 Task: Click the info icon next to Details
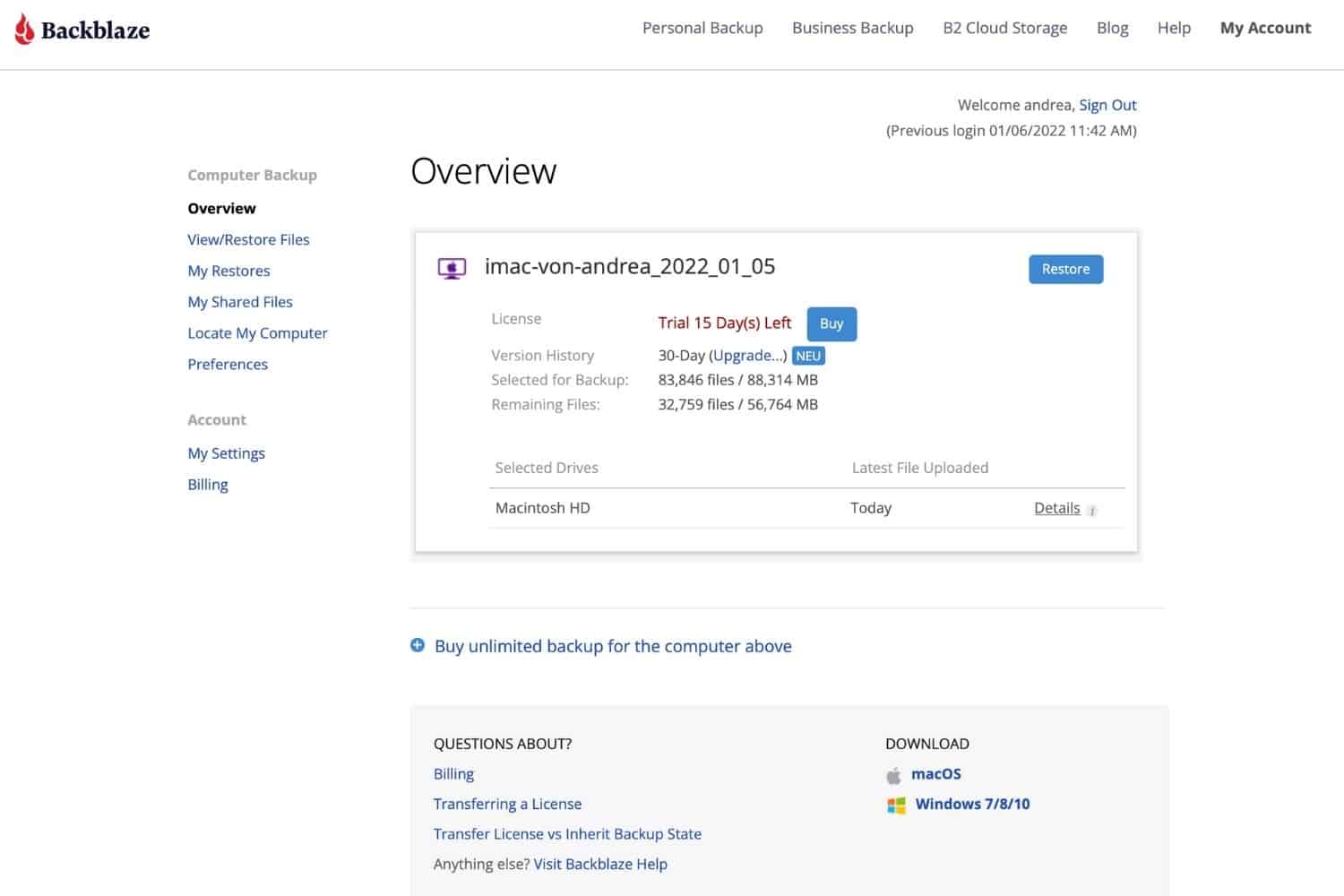point(1091,510)
